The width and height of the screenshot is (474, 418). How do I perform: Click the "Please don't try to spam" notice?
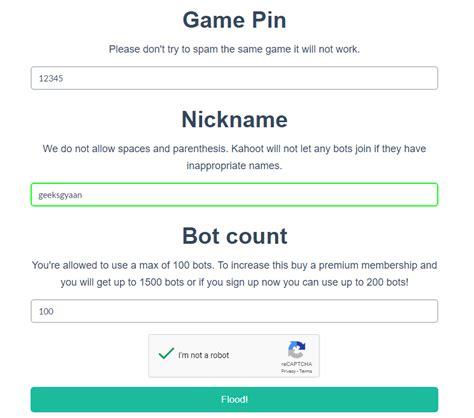(234, 49)
